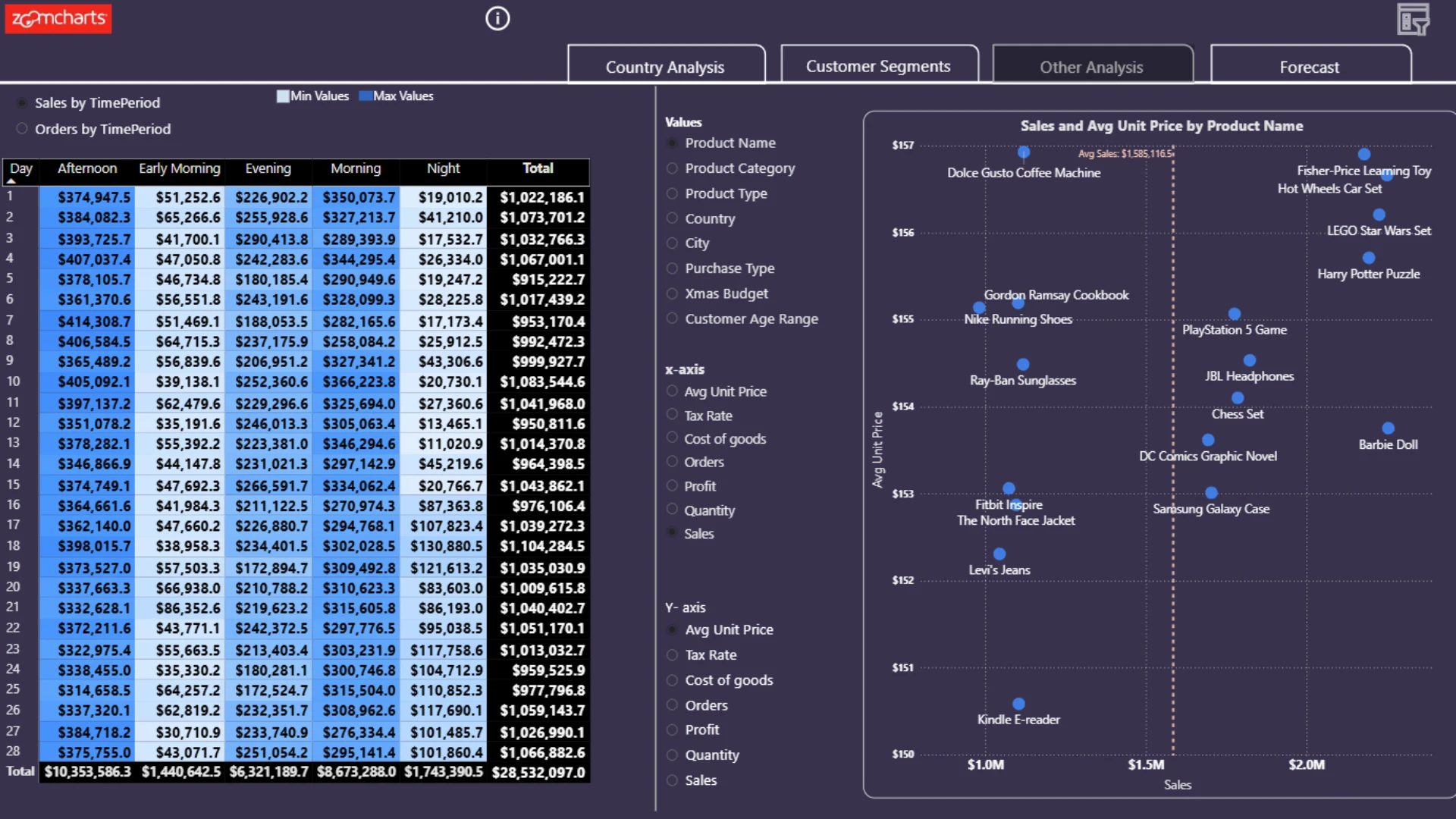Click the Levi's Jeans data point

999,554
